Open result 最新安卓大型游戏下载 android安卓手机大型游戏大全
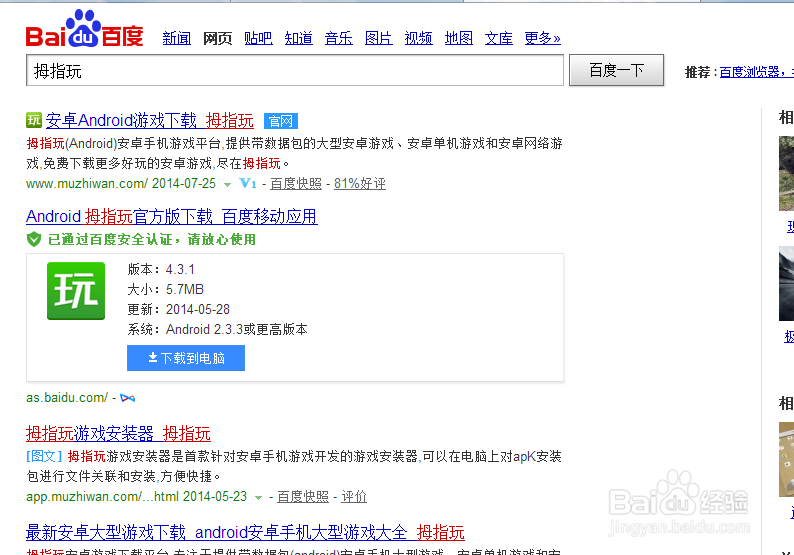This screenshot has width=794, height=555. pyautogui.click(x=246, y=532)
